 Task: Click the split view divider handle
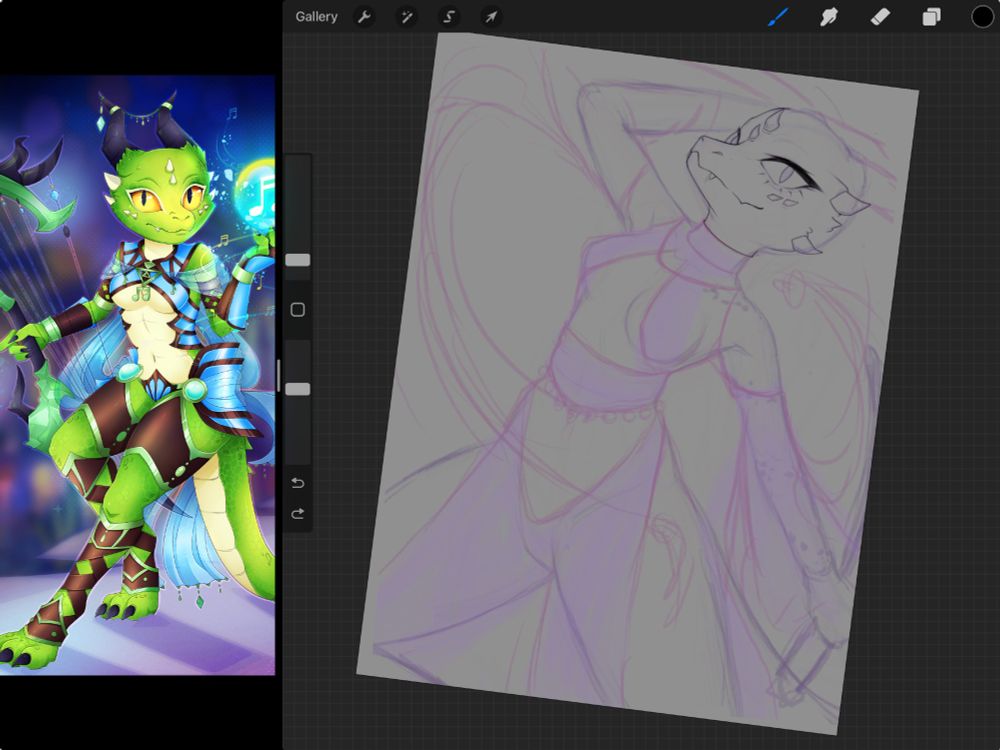click(x=279, y=375)
